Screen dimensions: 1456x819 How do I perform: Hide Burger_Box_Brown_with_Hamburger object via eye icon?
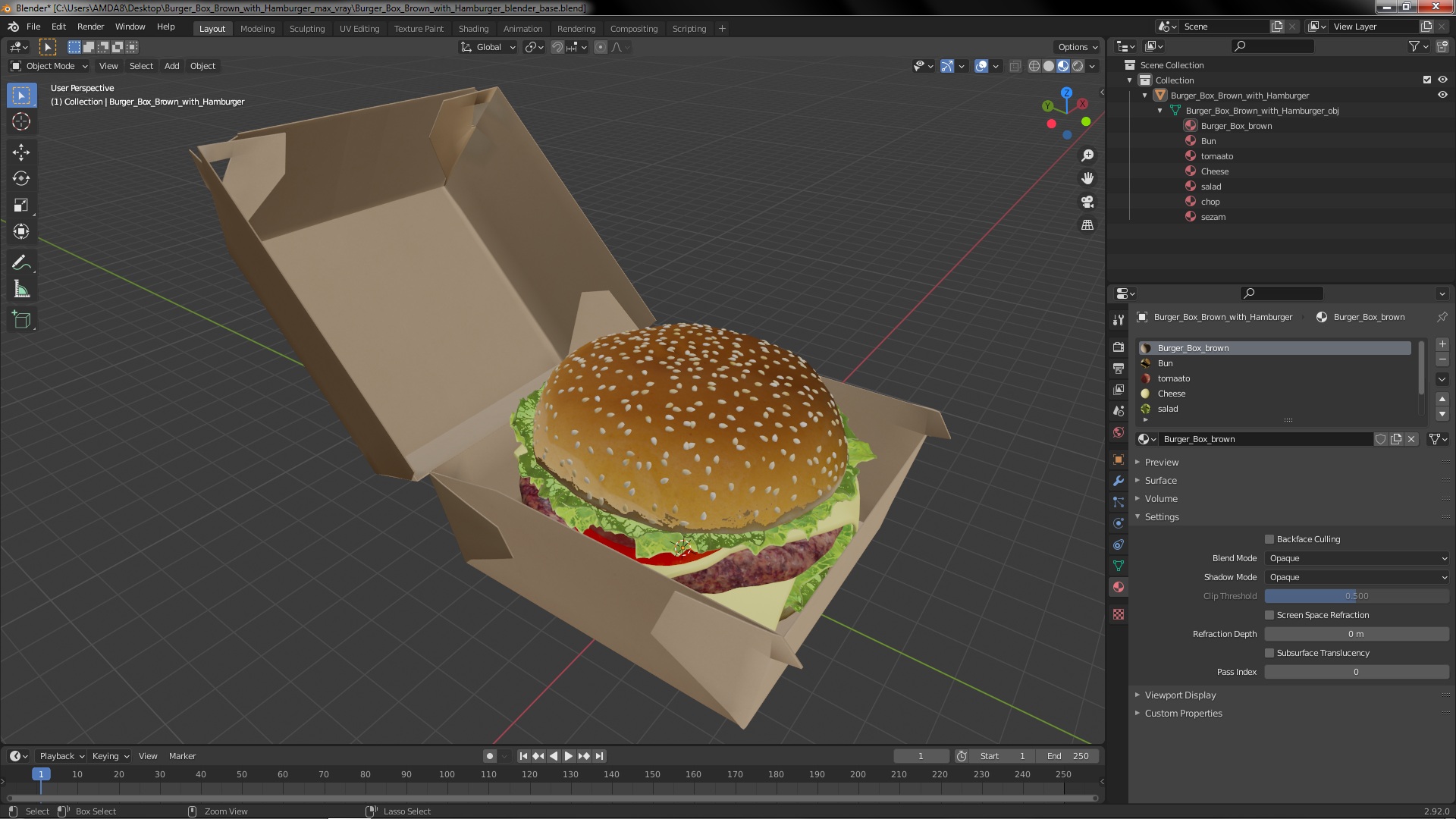[x=1442, y=95]
